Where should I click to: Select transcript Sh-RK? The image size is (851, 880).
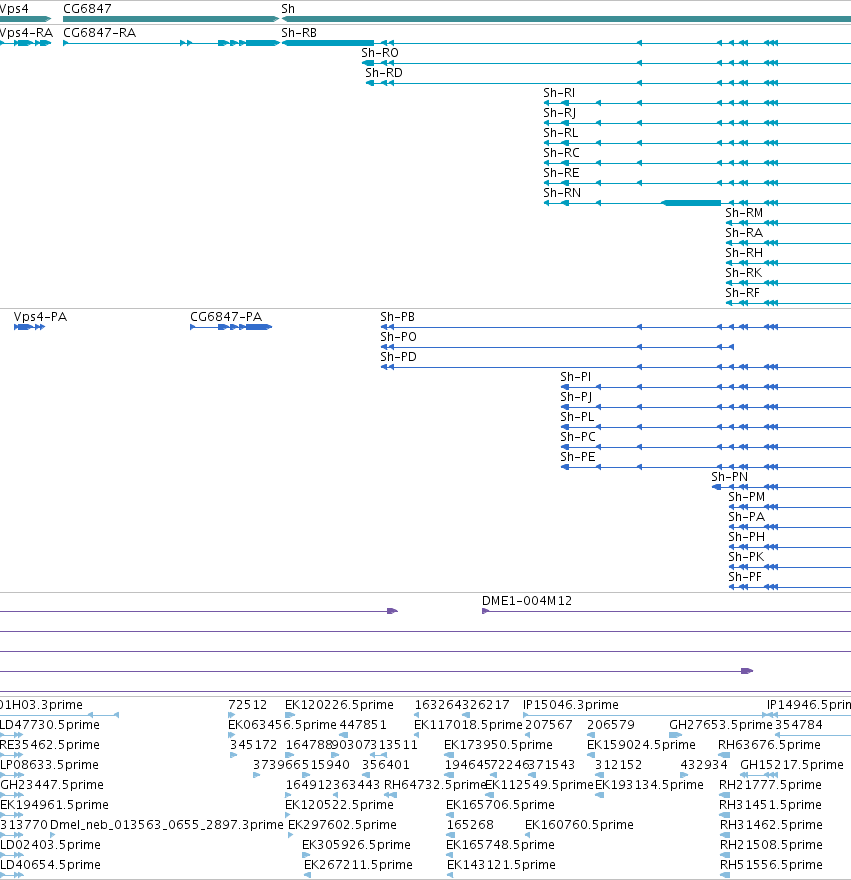(x=744, y=273)
